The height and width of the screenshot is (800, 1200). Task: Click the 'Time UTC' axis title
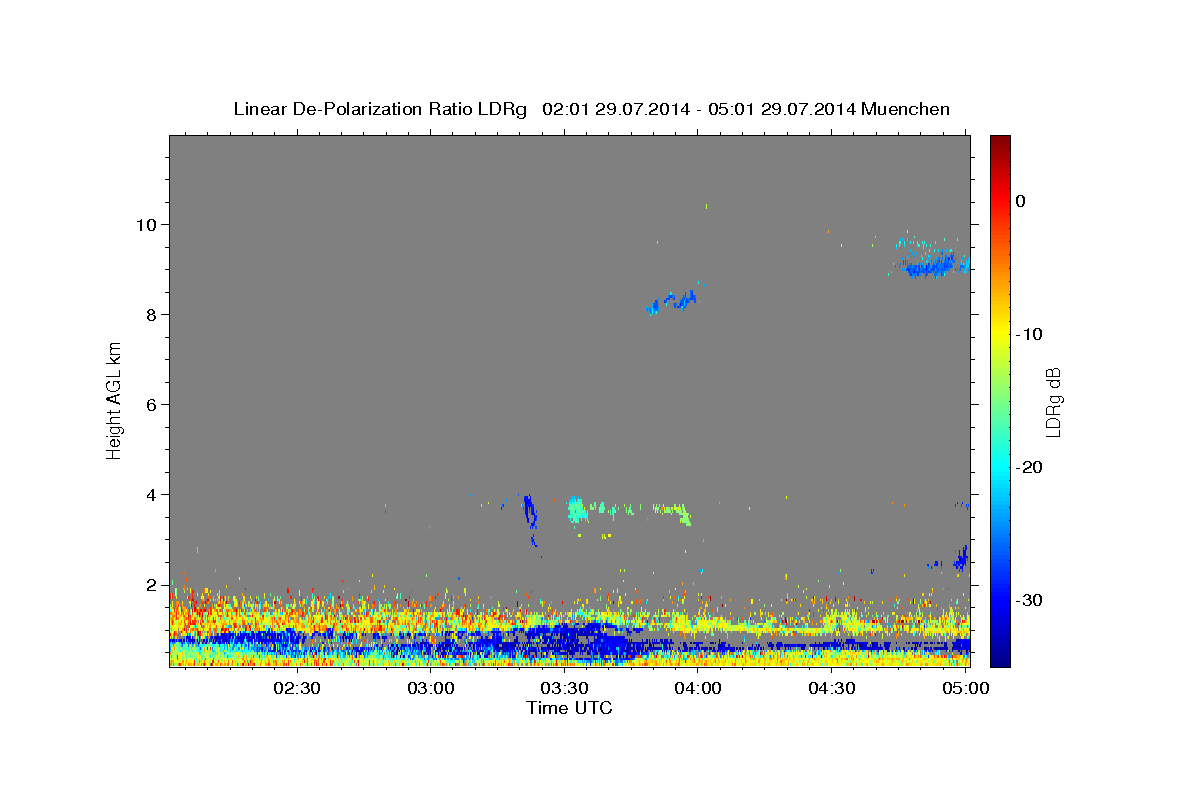[x=569, y=708]
